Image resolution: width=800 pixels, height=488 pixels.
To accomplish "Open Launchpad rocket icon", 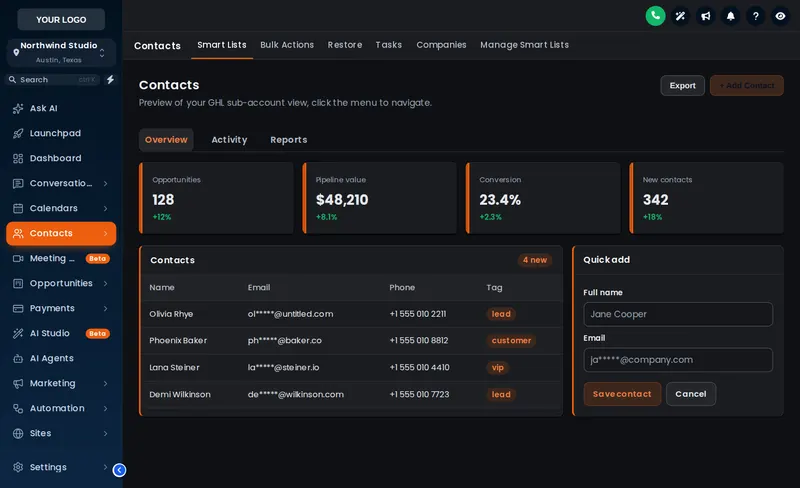I will 18,133.
